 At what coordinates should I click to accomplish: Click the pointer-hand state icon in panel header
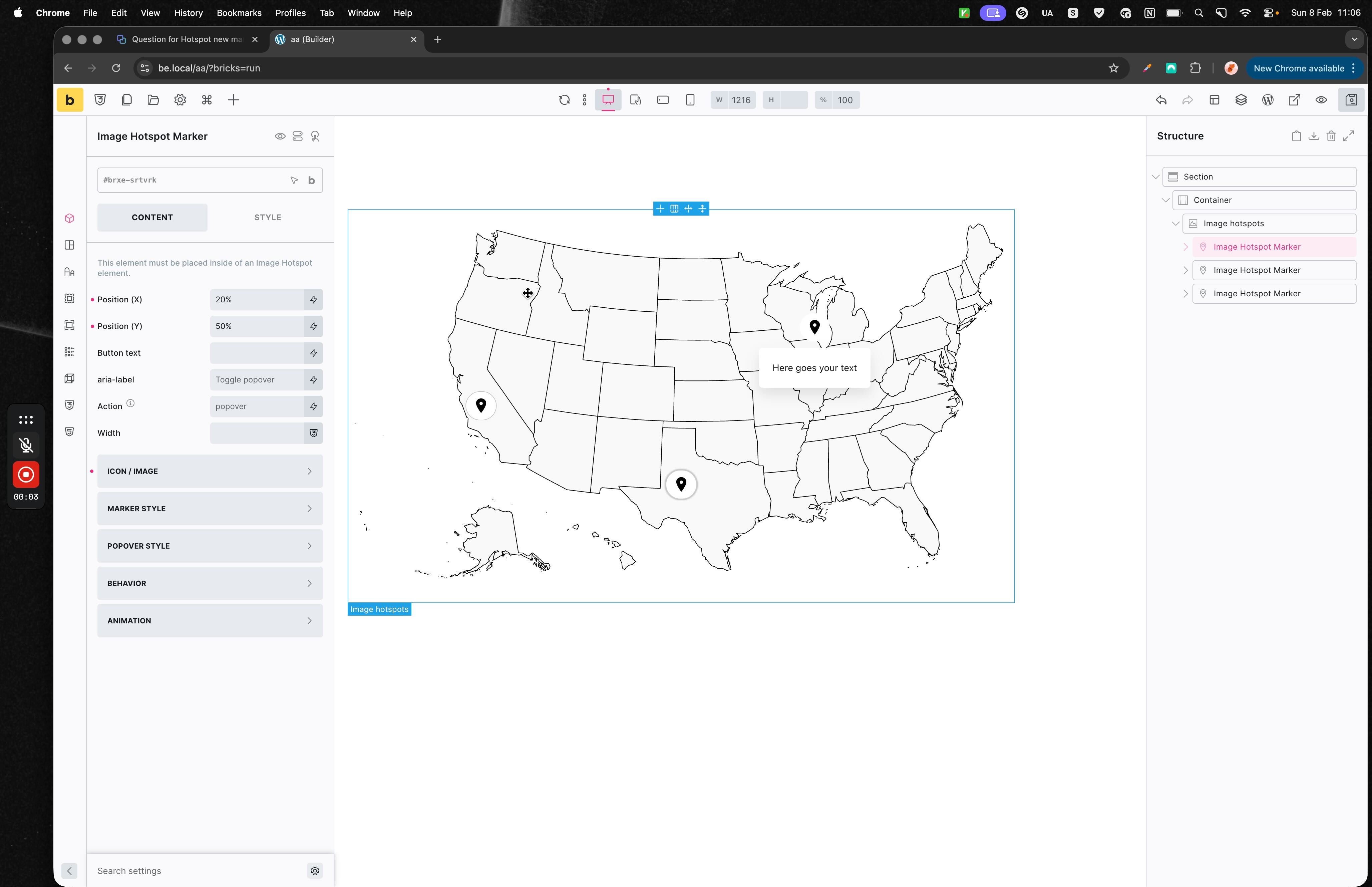(316, 136)
